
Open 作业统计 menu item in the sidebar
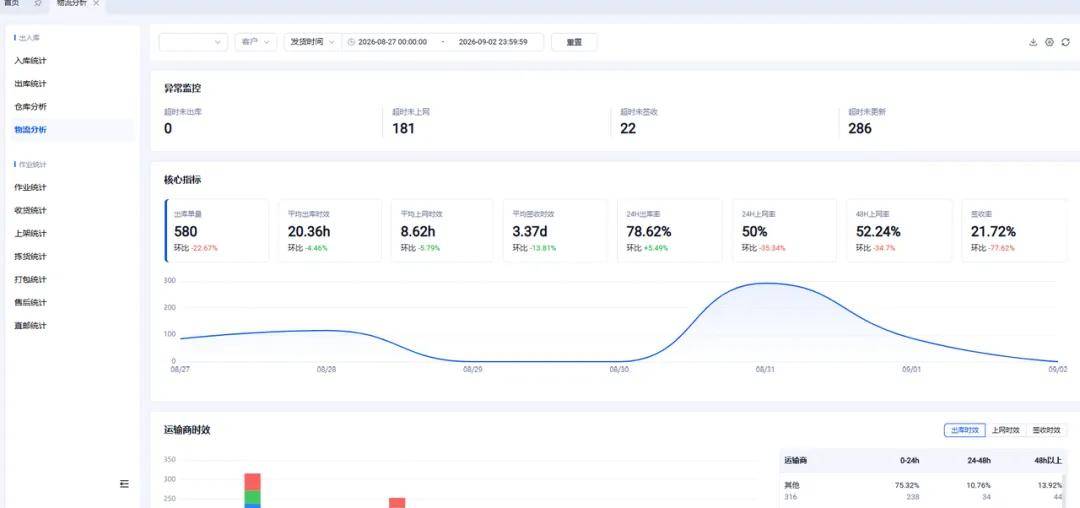click(30, 187)
